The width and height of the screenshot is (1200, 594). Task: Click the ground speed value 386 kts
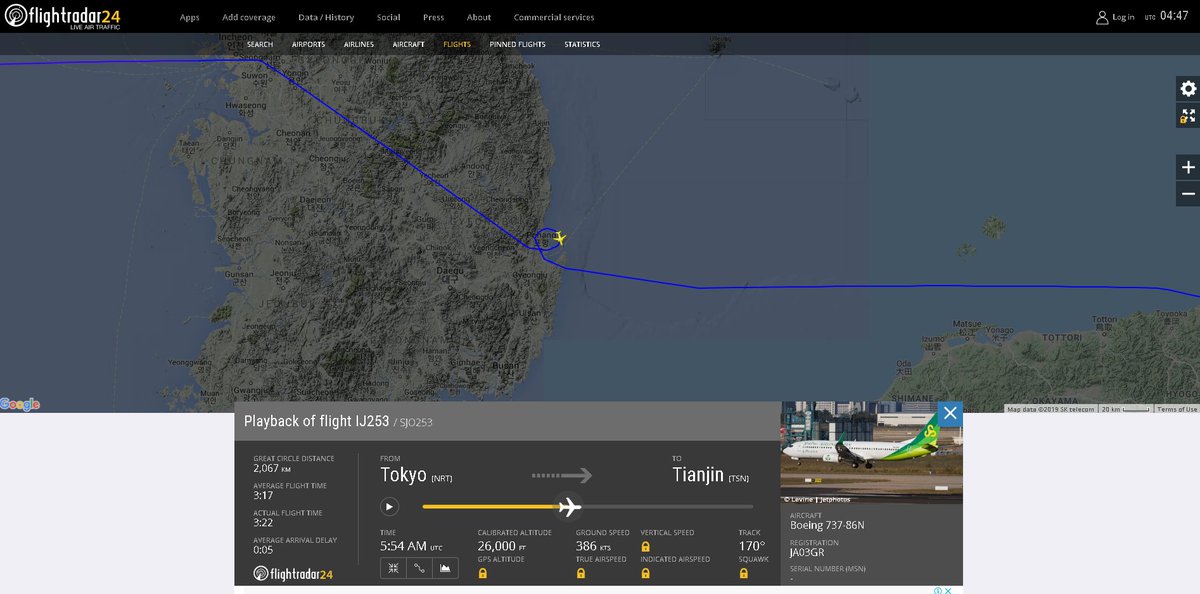[593, 546]
